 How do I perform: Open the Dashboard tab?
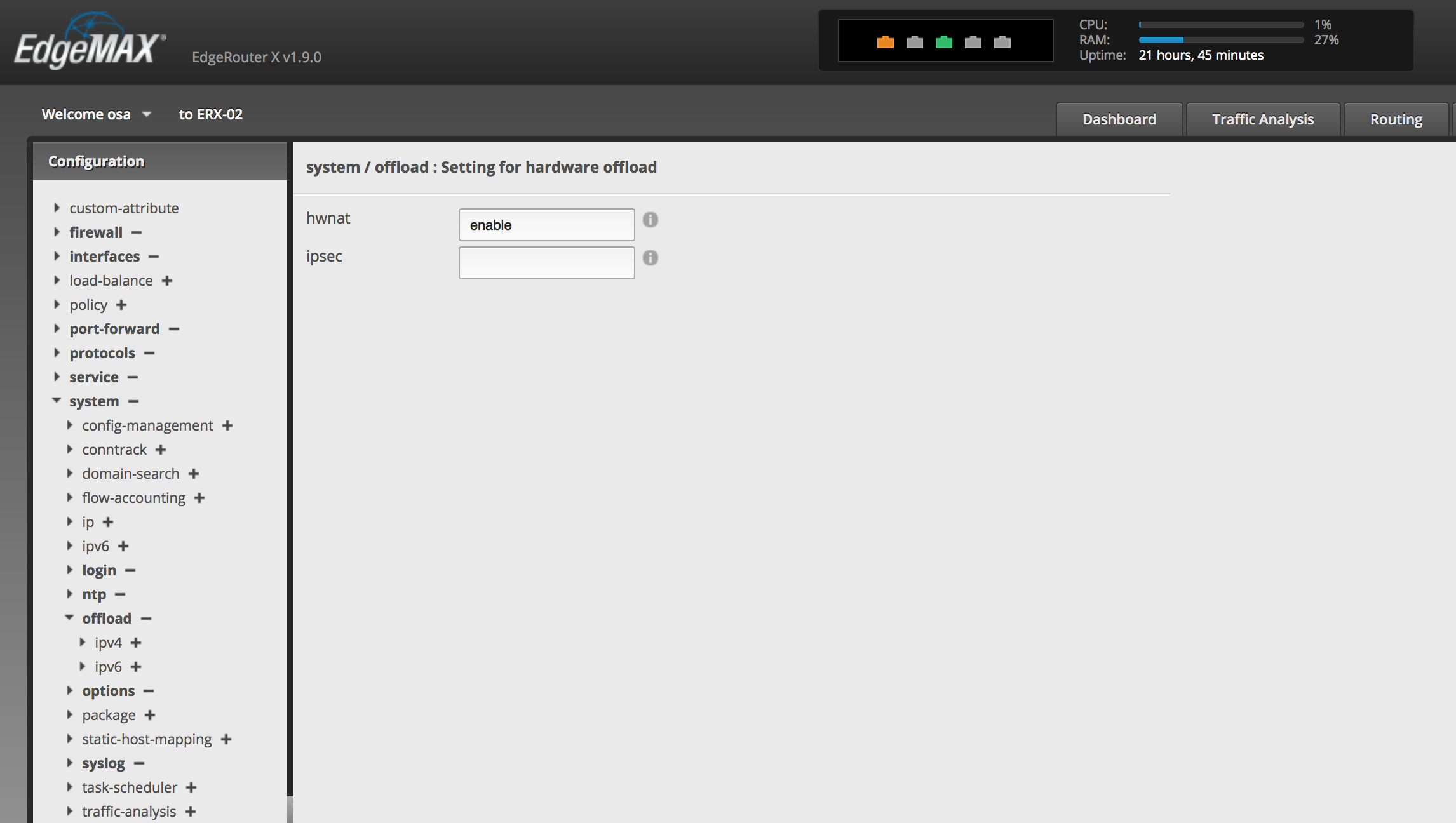click(x=1119, y=119)
